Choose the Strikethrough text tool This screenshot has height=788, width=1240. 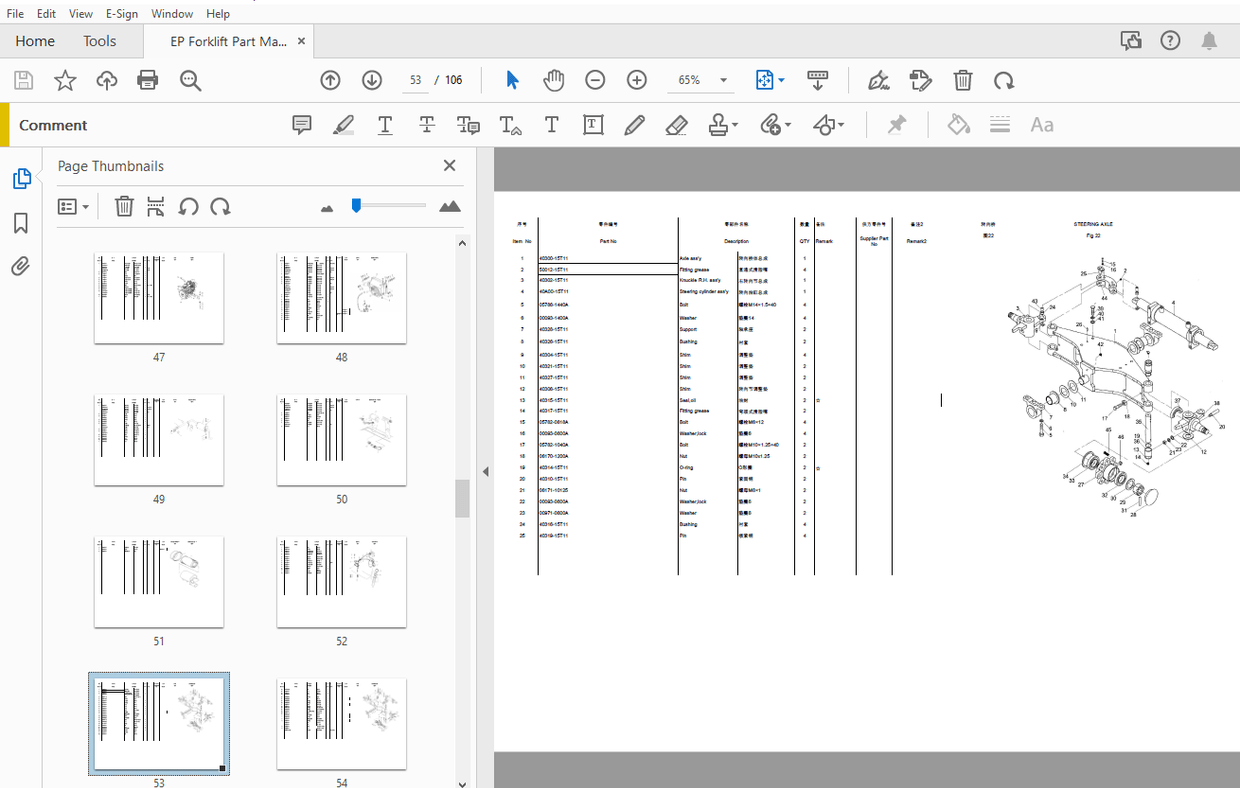[427, 125]
